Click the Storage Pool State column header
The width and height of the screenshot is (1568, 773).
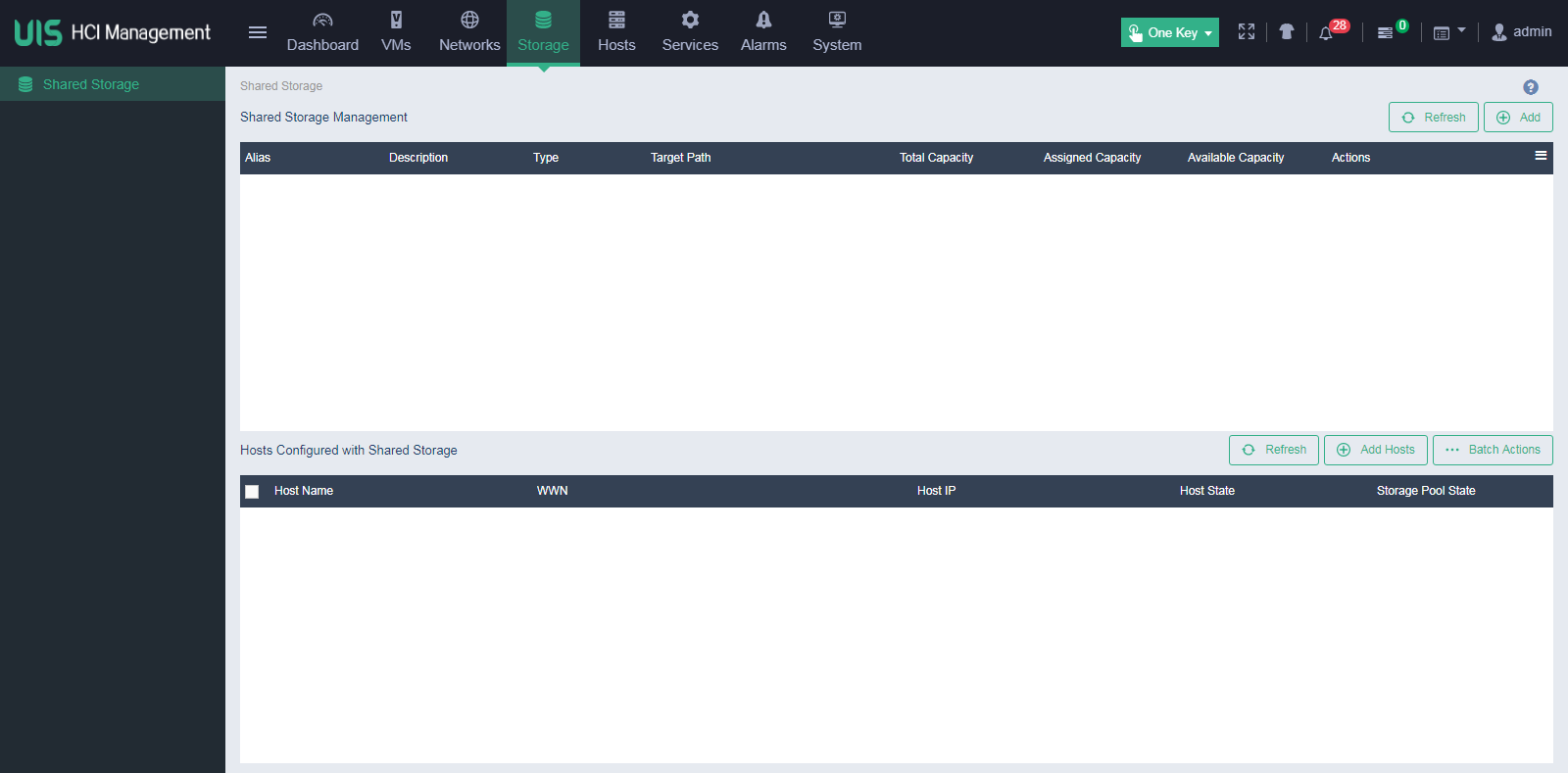click(1426, 491)
